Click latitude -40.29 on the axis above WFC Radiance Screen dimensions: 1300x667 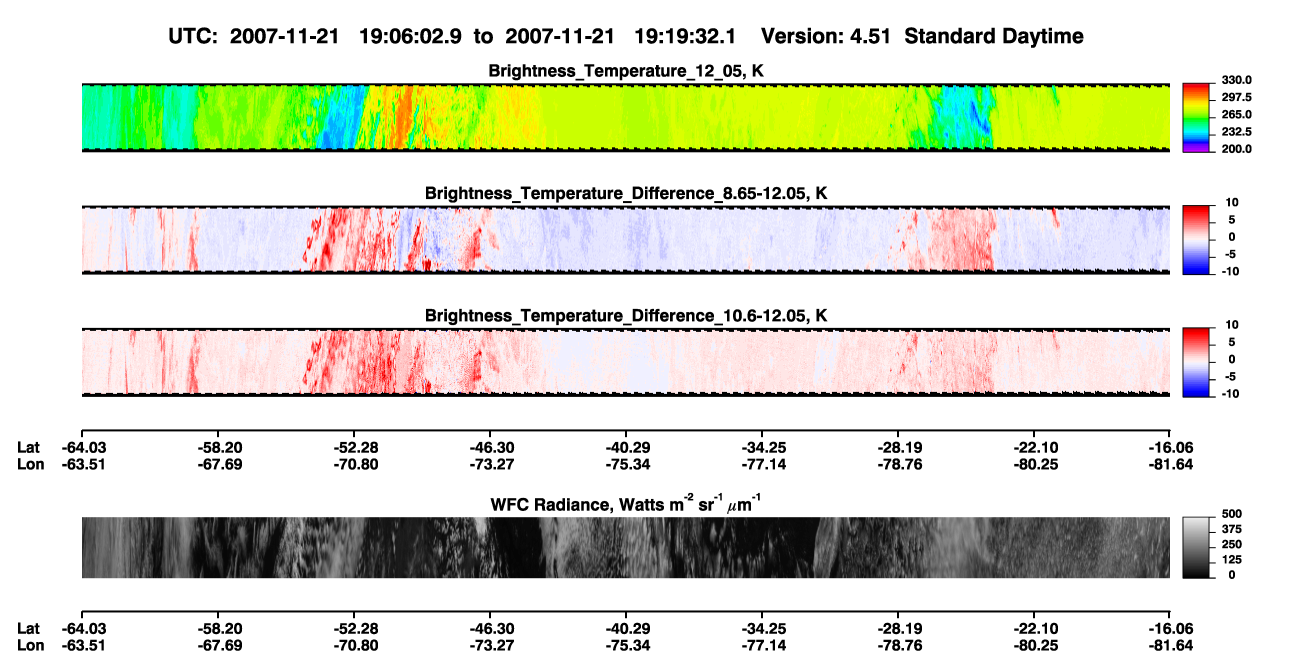point(626,448)
